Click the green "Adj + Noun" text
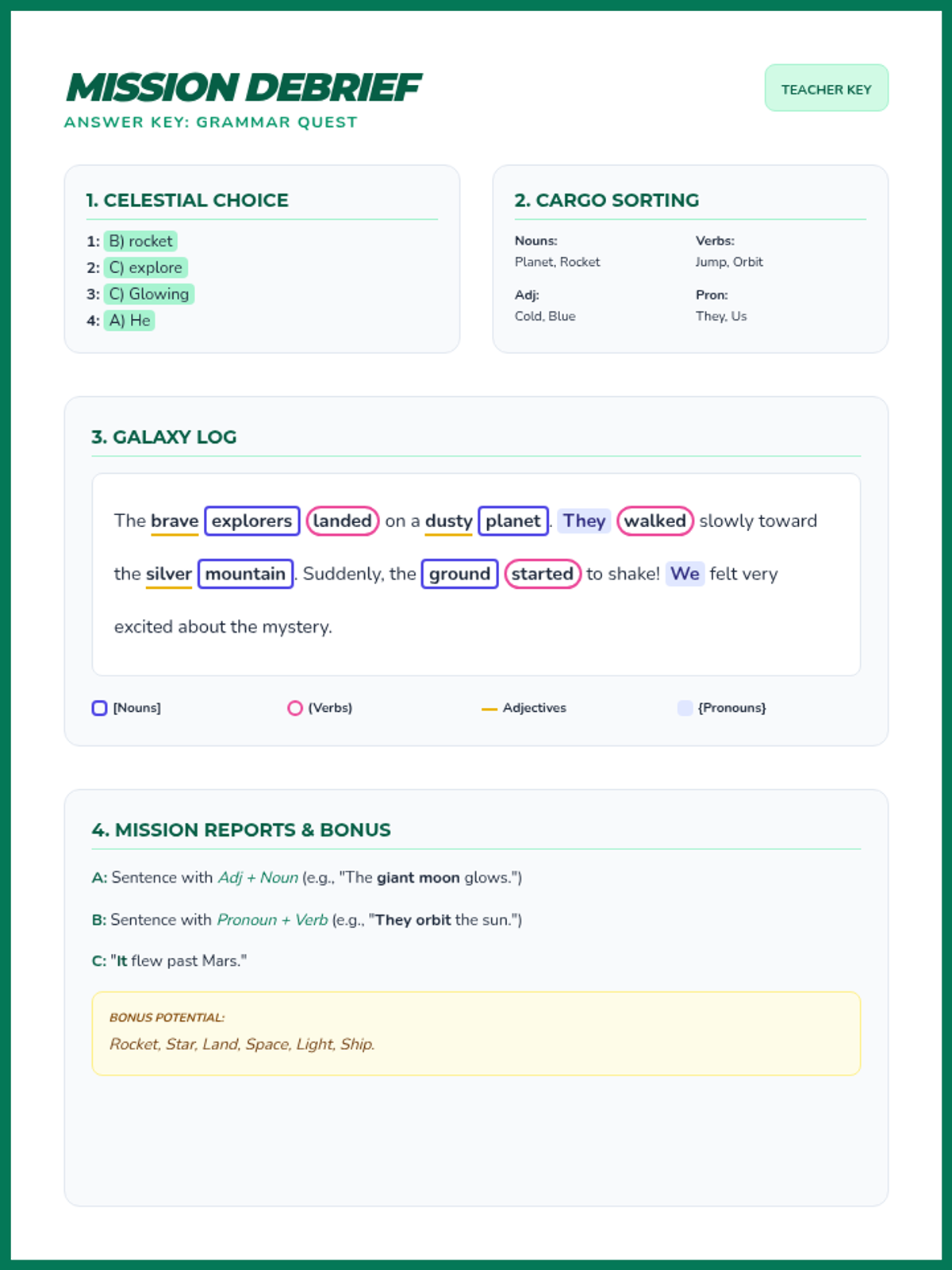 pos(258,878)
